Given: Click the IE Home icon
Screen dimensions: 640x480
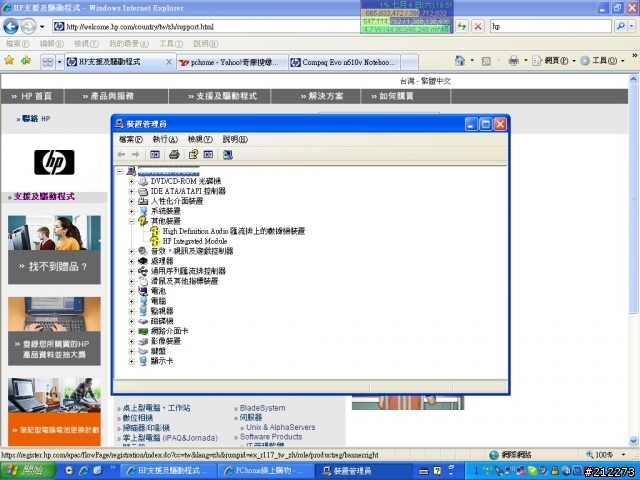Looking at the screenshot, I should pos(460,60).
